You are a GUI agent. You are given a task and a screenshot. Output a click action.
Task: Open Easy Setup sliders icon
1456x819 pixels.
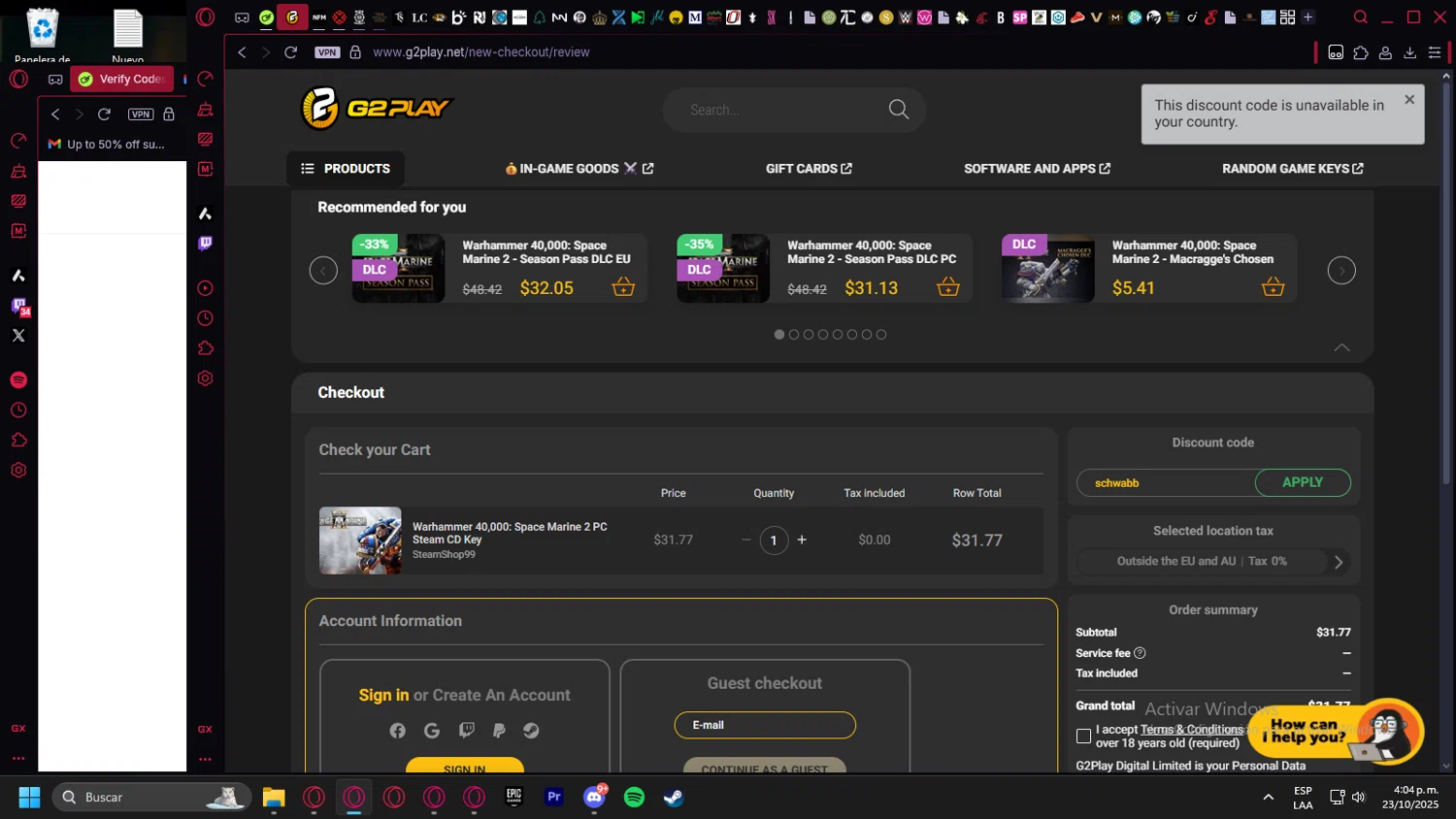click(1435, 52)
